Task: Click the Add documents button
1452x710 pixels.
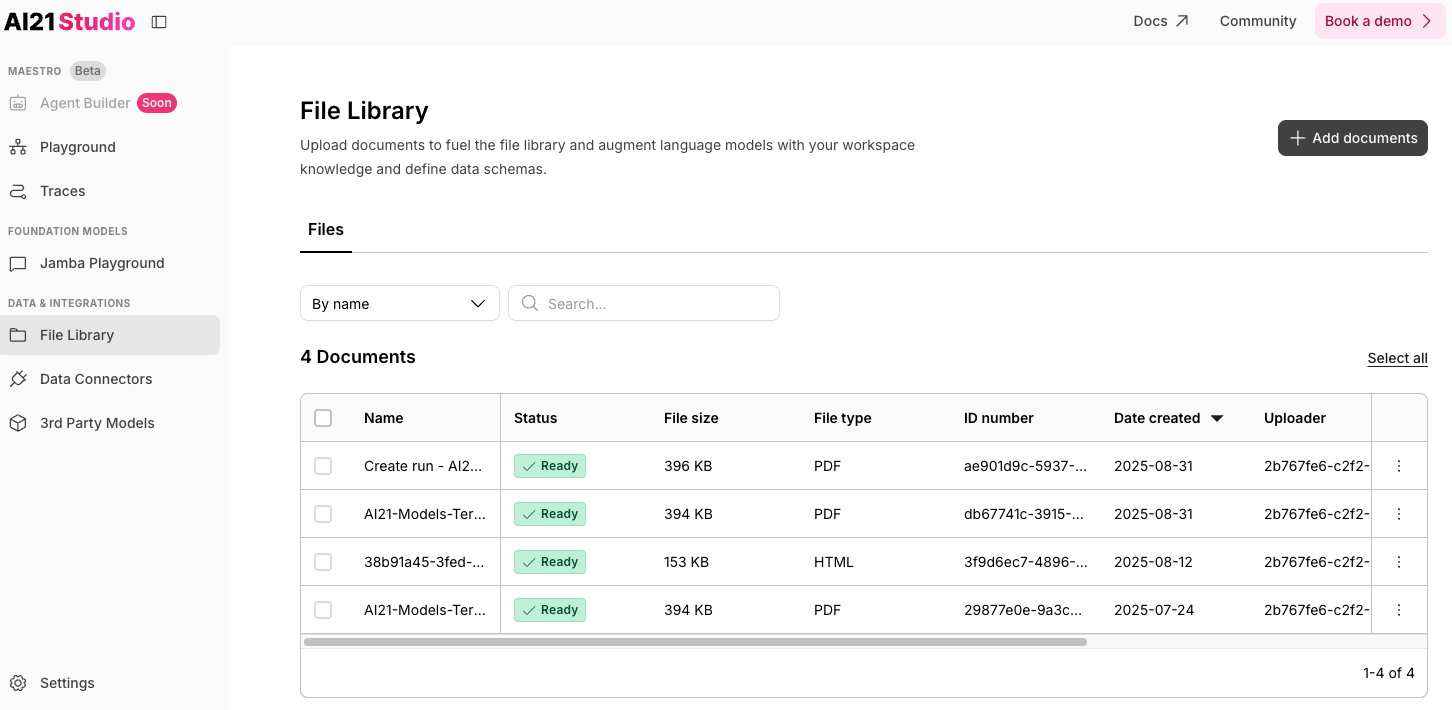Action: coord(1353,138)
